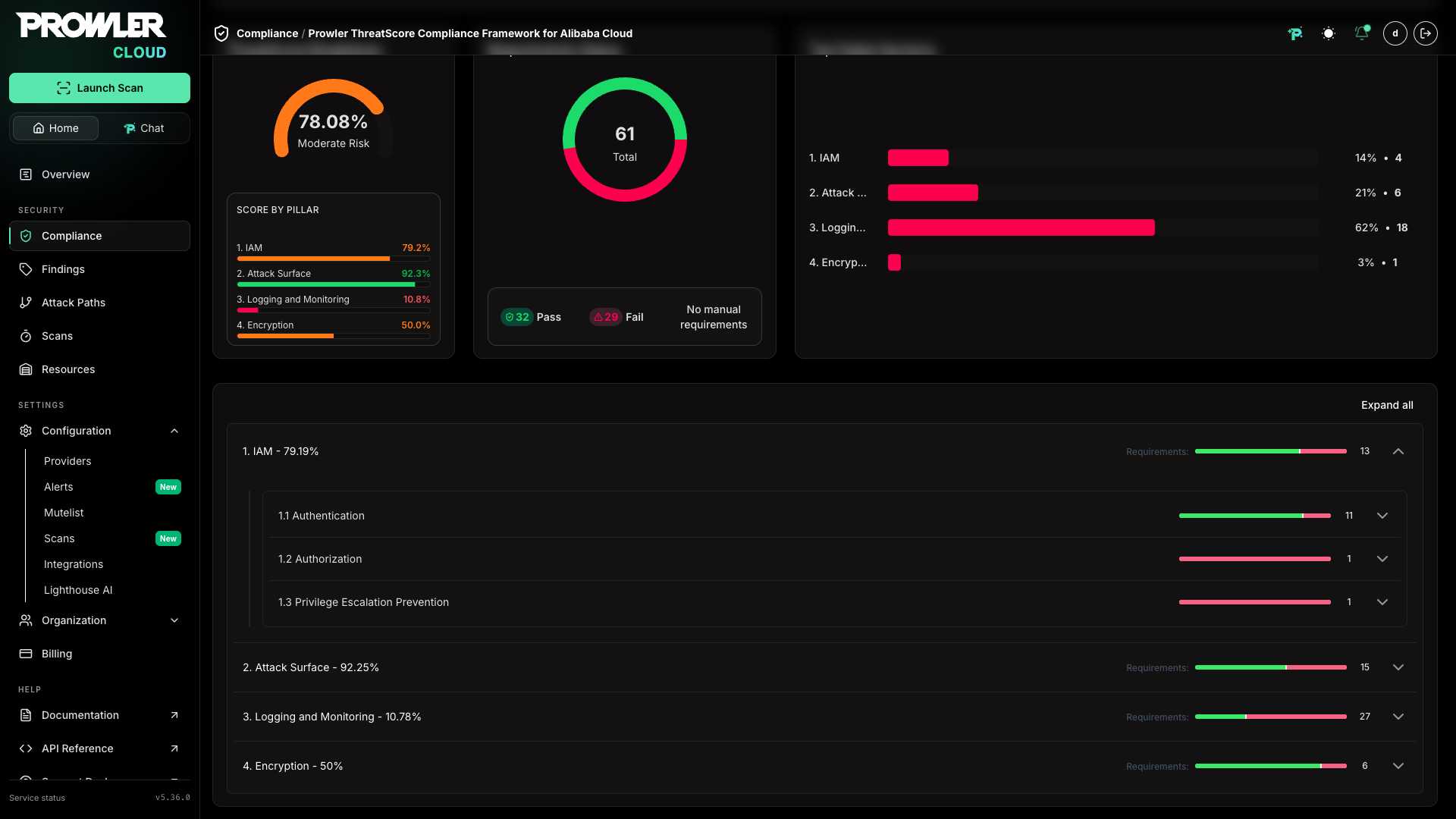The height and width of the screenshot is (819, 1456).
Task: Switch to Chat tab
Action: (x=144, y=128)
